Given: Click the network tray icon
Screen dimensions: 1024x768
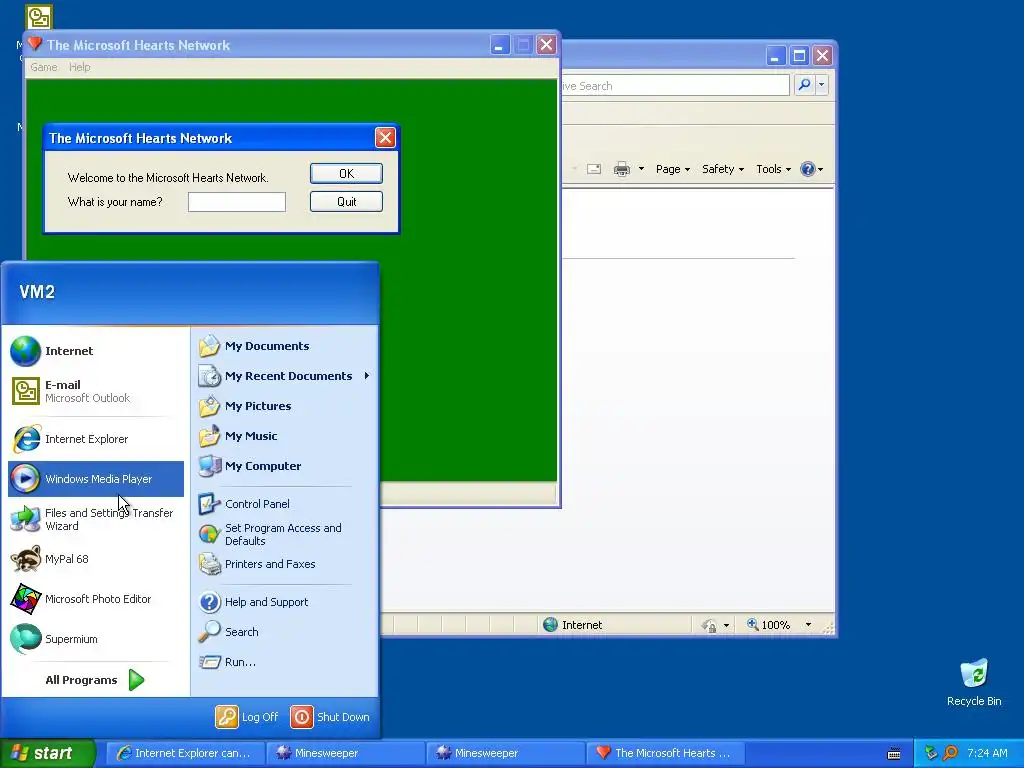Looking at the screenshot, I should point(931,753).
